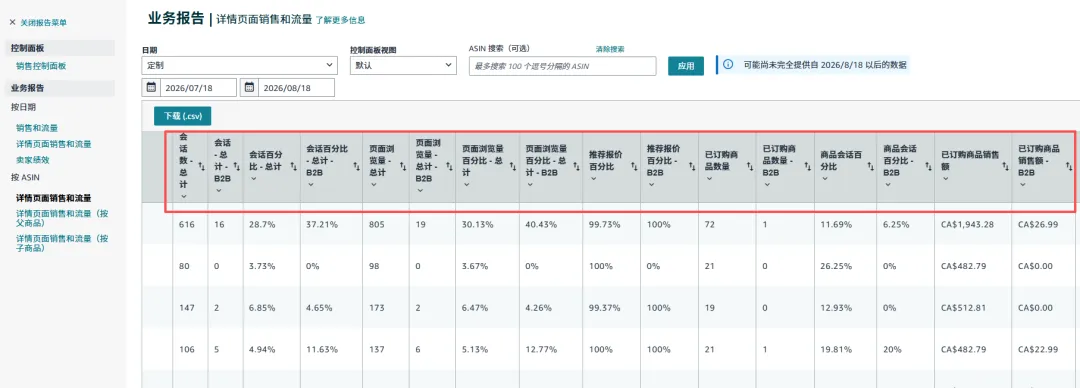Open the 控制面板视图 dropdown showing 默认
1080x388 pixels.
tap(403, 65)
